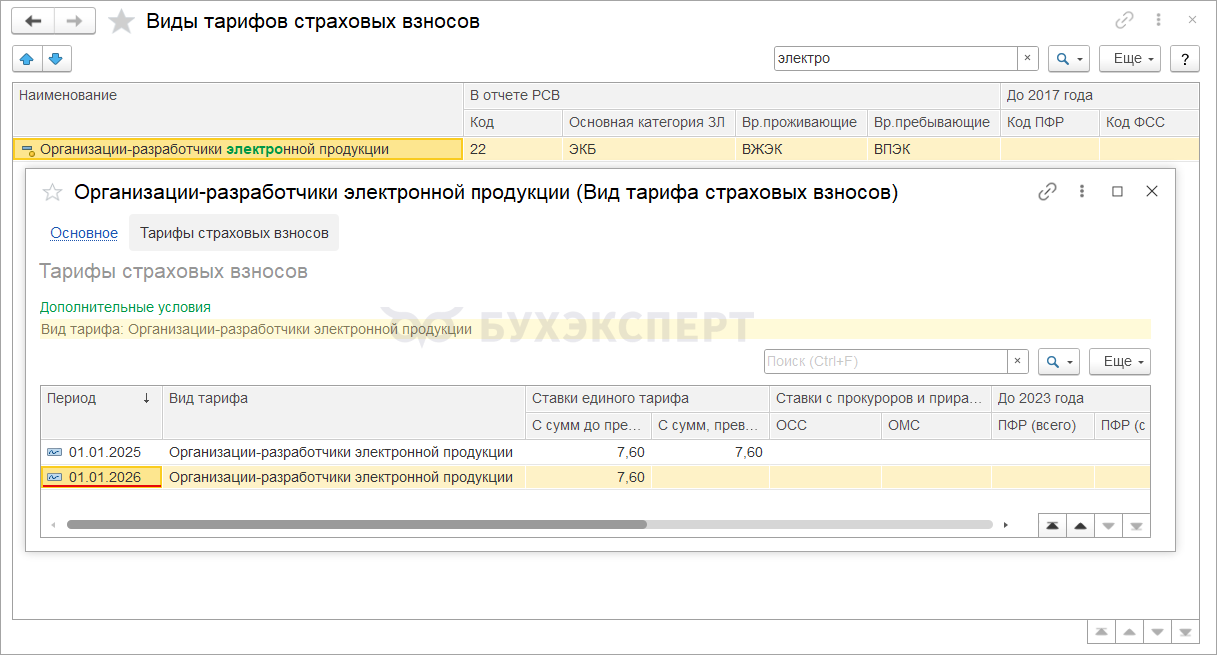The width and height of the screenshot is (1217, 655).
Task: Go back with the left arrow button
Action: (x=33, y=21)
